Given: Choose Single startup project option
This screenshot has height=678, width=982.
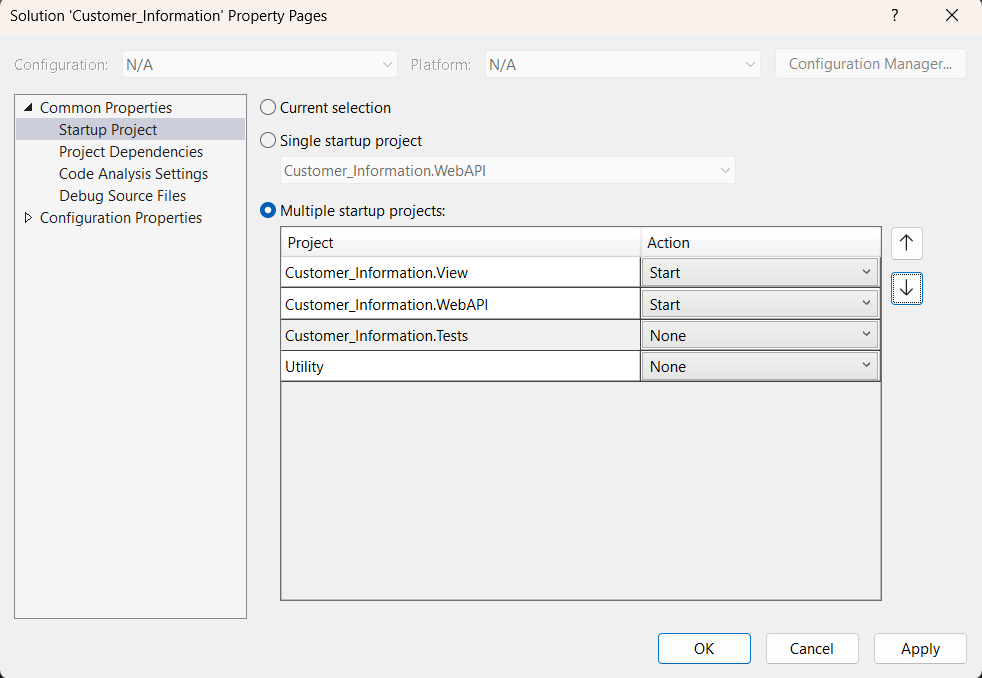Looking at the screenshot, I should pyautogui.click(x=267, y=141).
